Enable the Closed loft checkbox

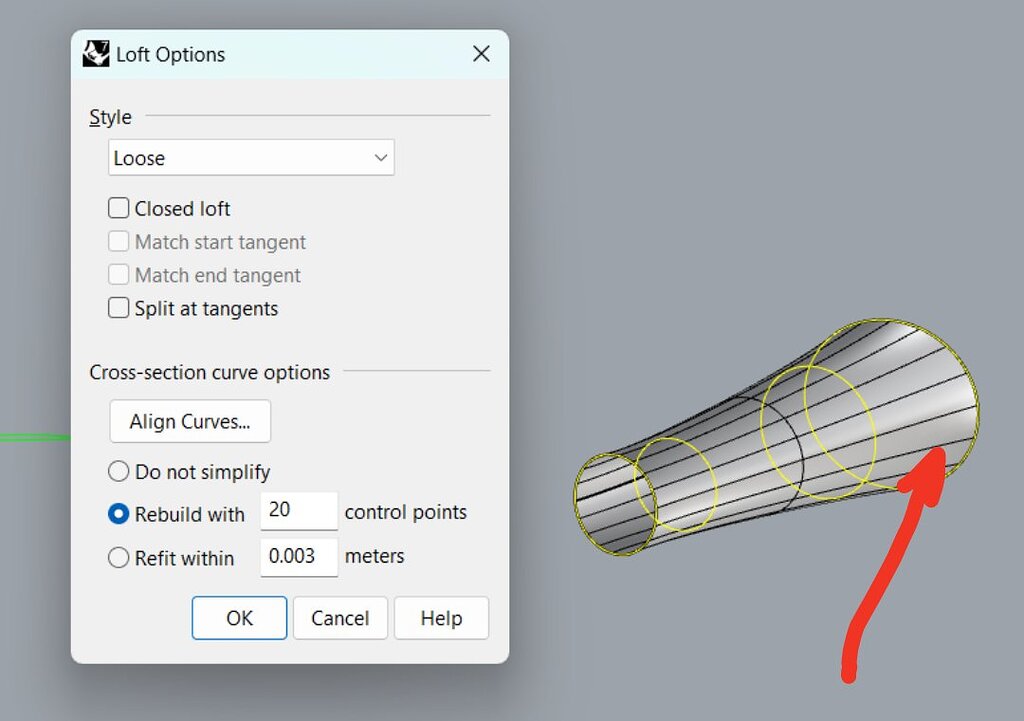(118, 208)
